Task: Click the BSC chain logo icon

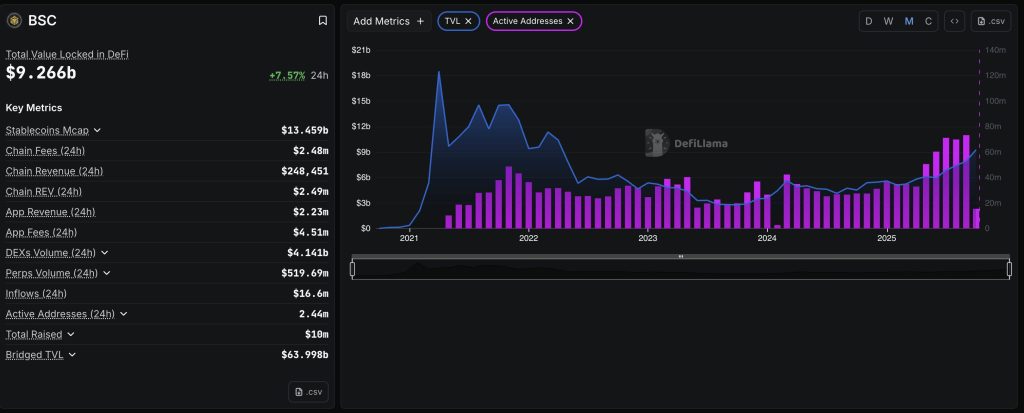Action: [14, 20]
